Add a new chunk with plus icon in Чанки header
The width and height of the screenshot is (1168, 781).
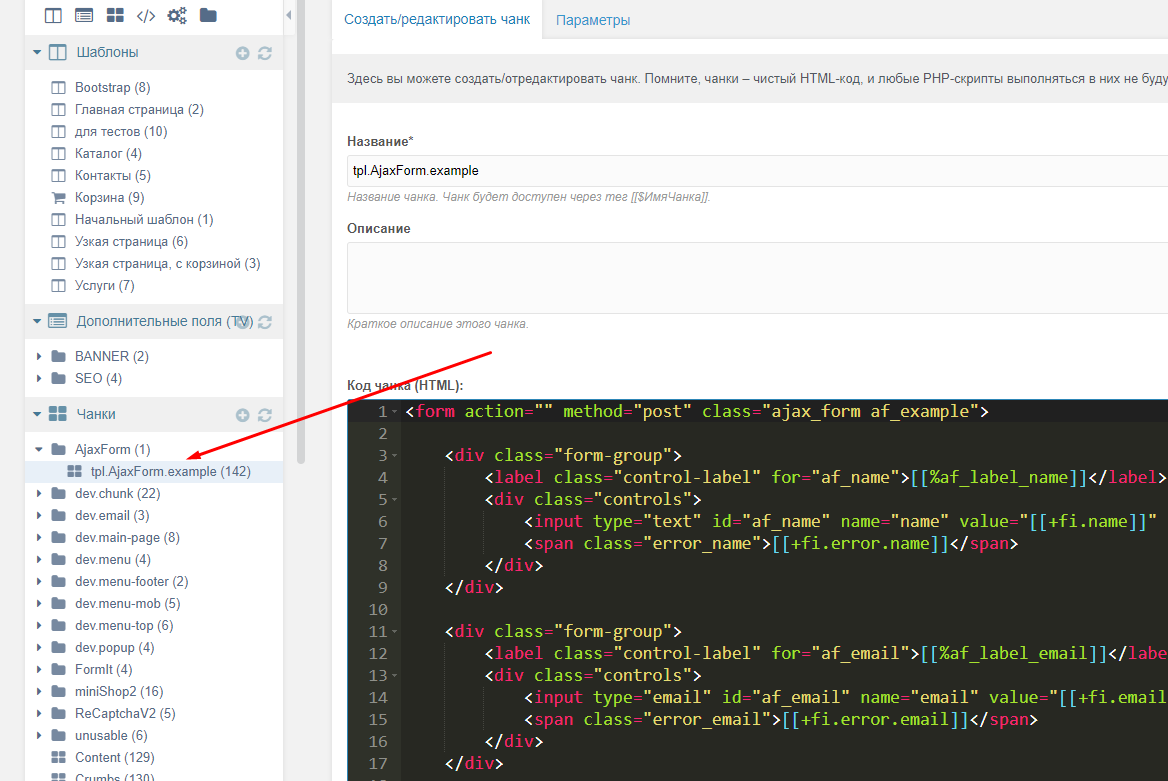point(243,415)
